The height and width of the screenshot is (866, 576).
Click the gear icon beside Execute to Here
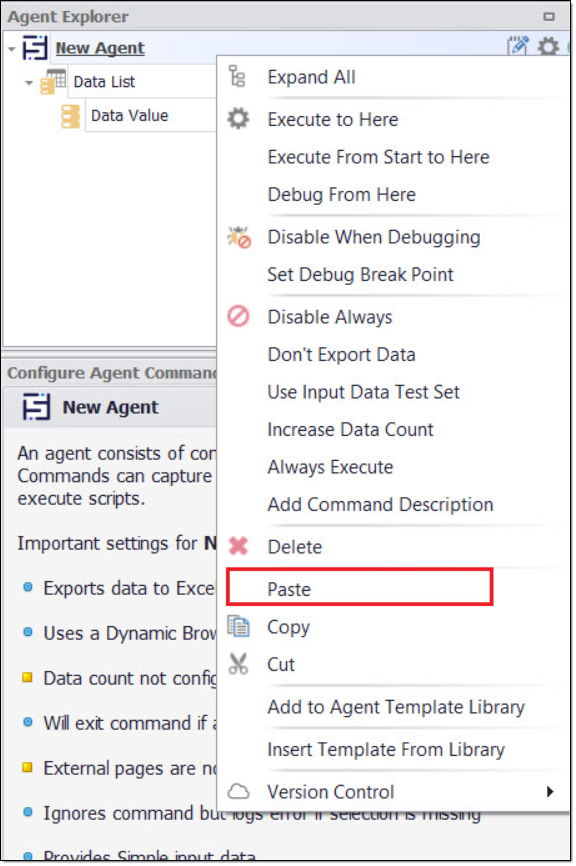239,119
